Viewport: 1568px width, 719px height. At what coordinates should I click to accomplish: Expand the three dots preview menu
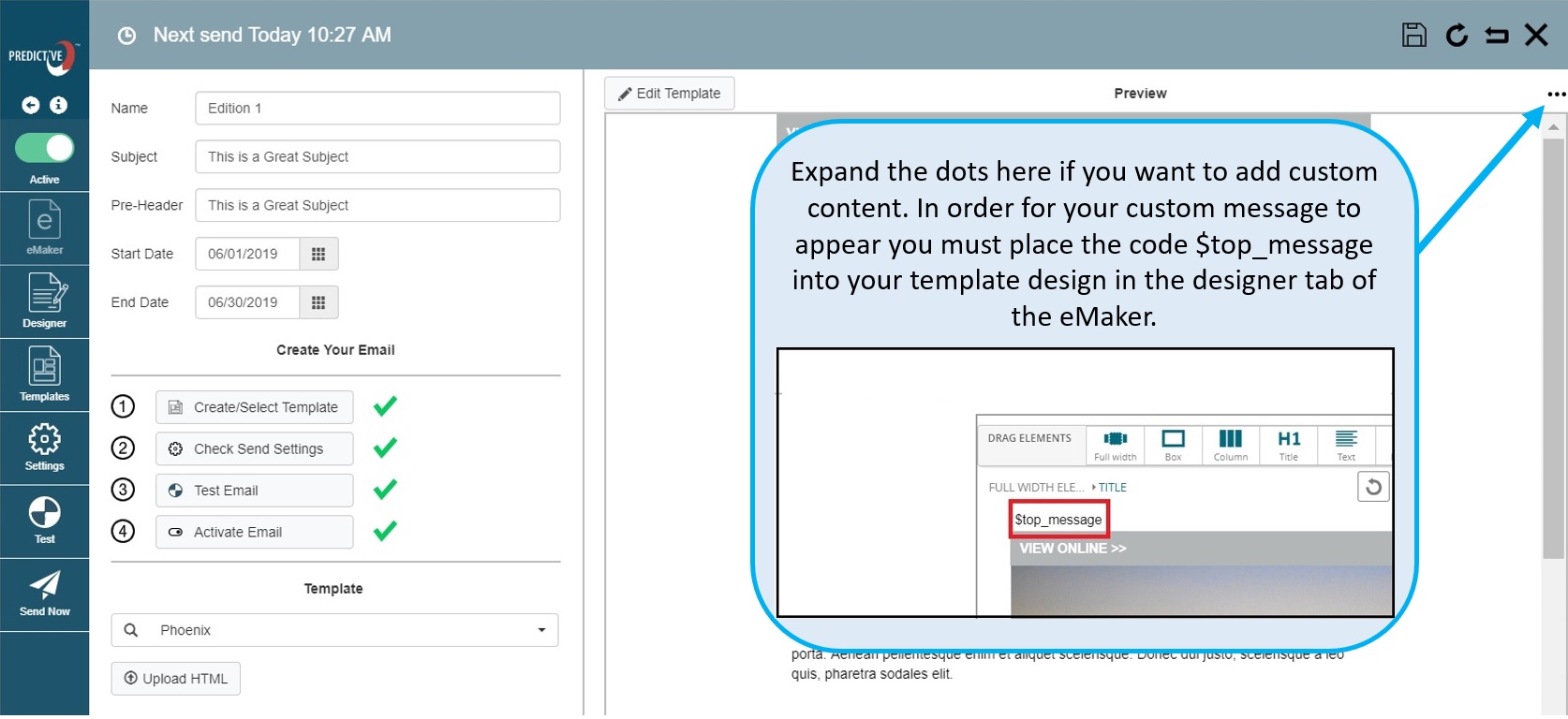click(x=1556, y=94)
